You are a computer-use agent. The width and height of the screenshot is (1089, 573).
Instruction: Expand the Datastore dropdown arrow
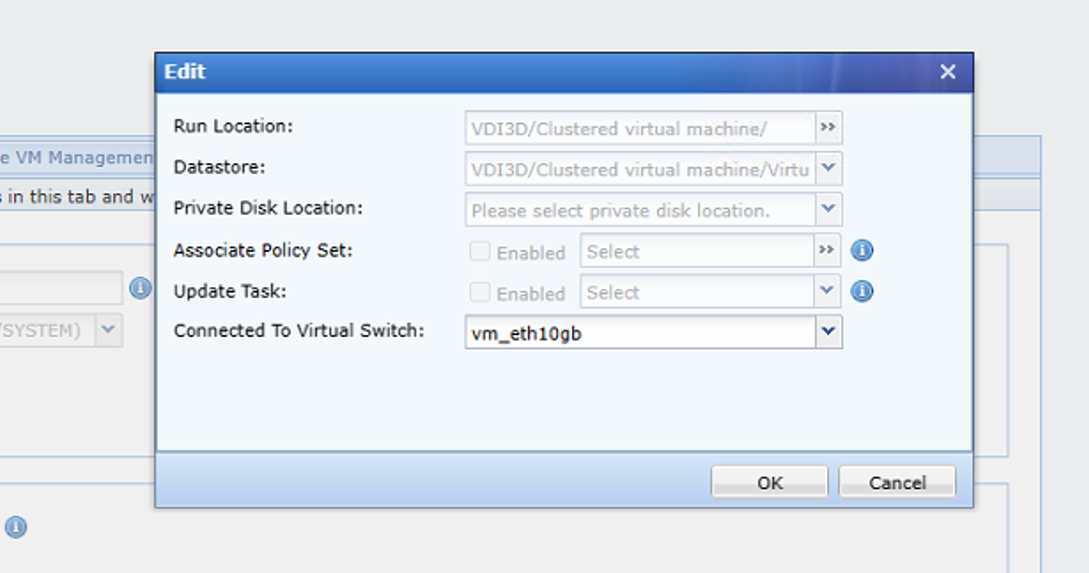(x=828, y=169)
